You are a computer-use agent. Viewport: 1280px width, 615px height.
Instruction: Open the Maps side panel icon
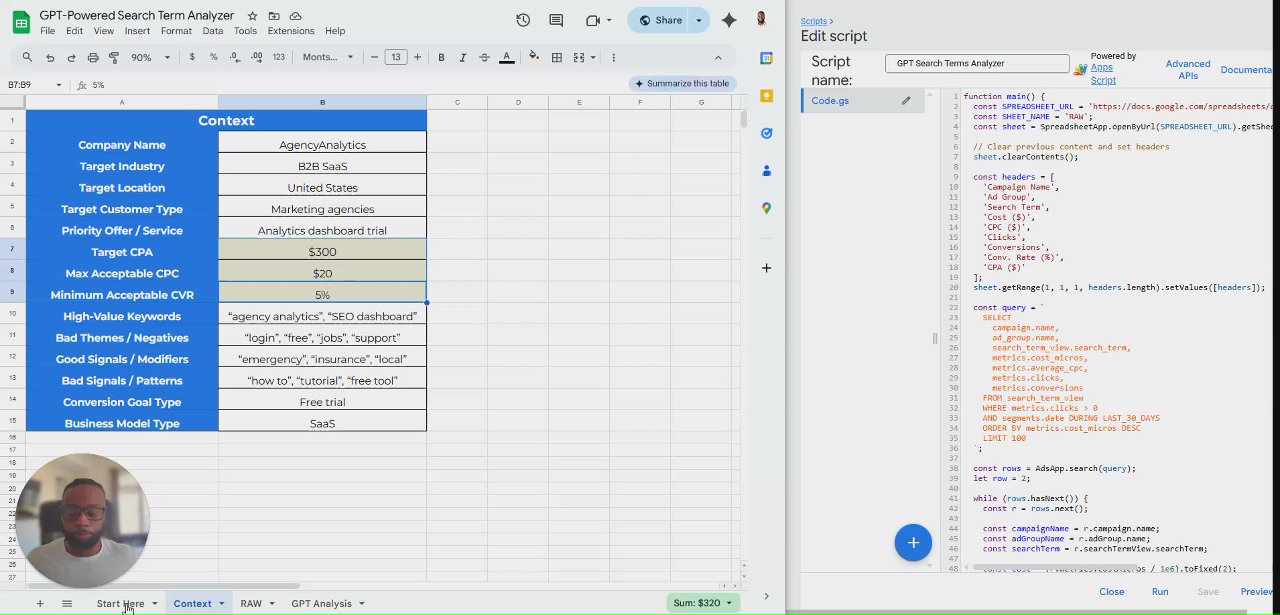tap(767, 208)
